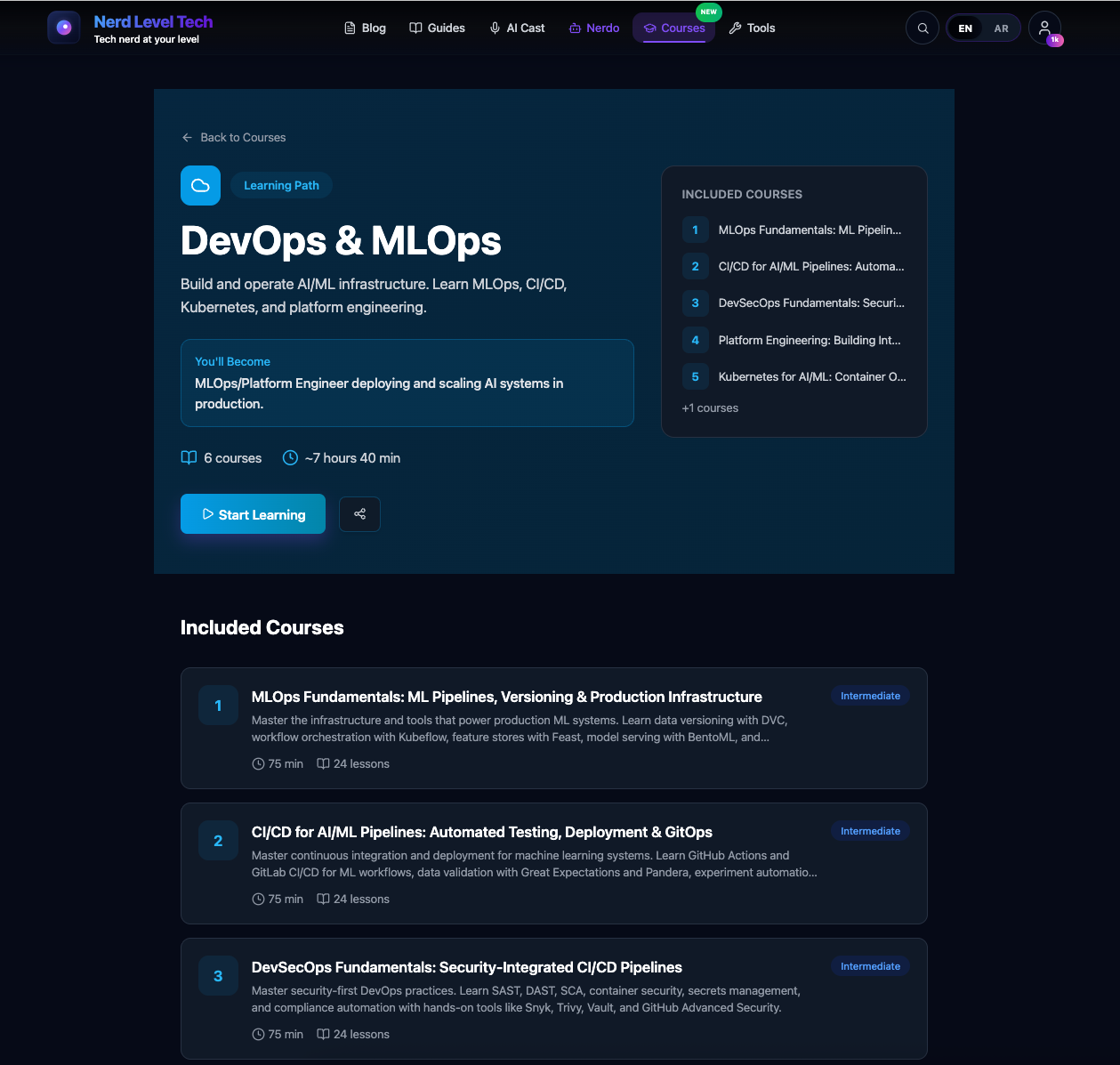Select the Nerdo robot icon
The height and width of the screenshot is (1065, 1120).
tap(576, 28)
